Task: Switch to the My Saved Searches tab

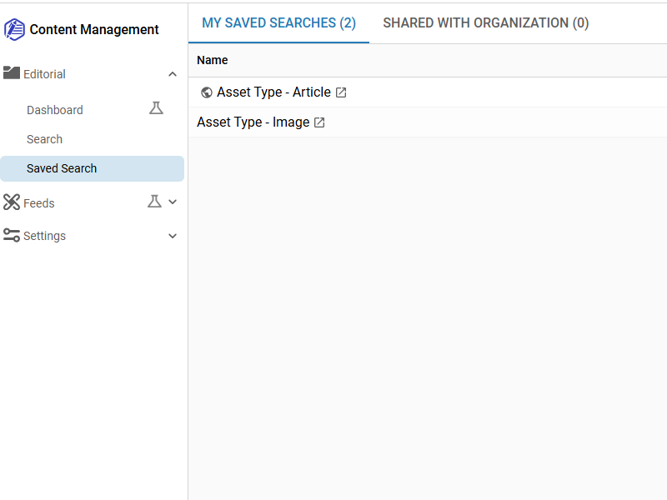Action: [x=278, y=23]
